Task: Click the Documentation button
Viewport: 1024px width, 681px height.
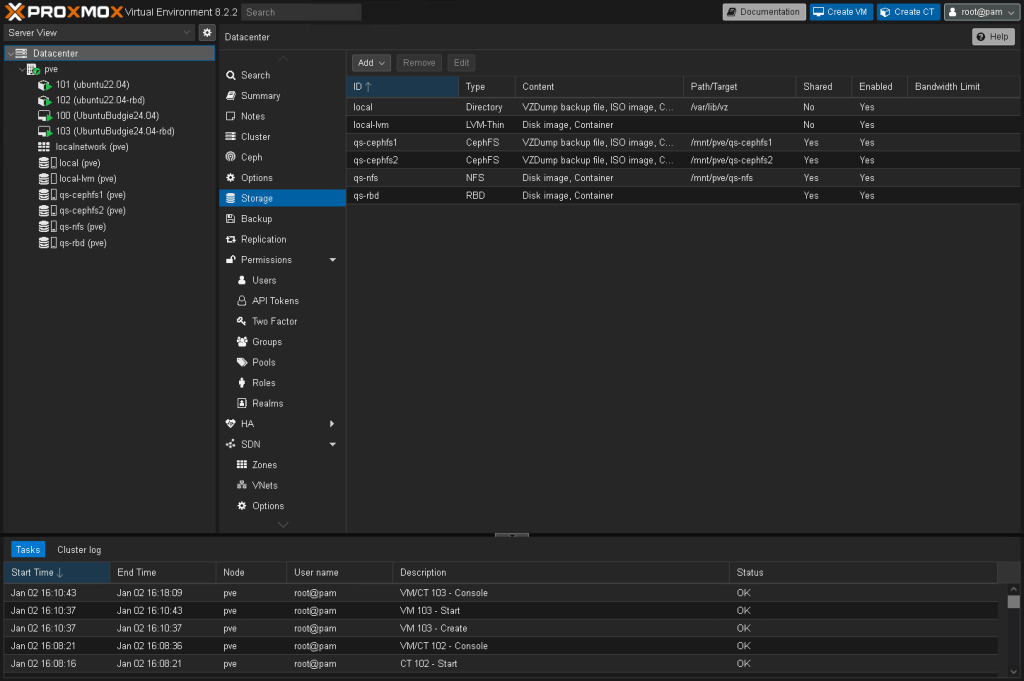Action: click(763, 12)
